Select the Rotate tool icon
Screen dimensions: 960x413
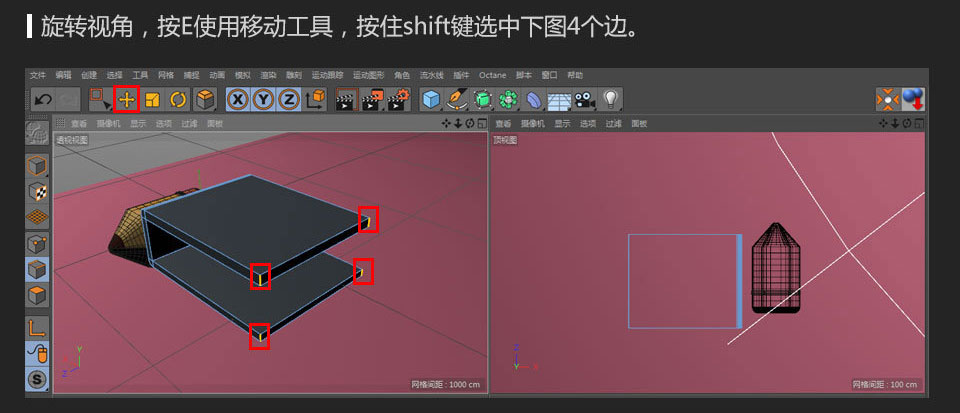pyautogui.click(x=178, y=100)
